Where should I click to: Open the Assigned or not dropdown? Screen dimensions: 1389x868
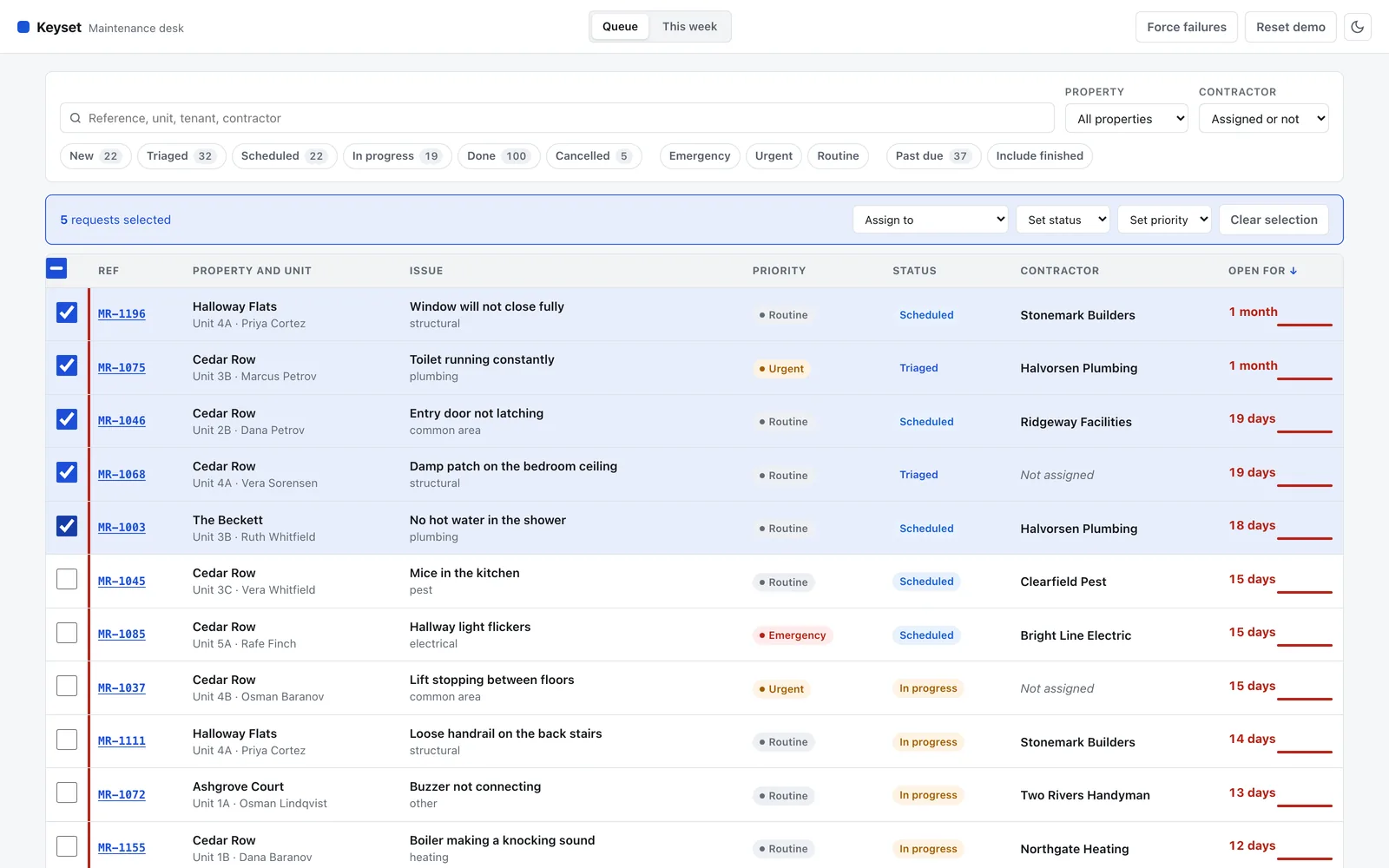[1263, 119]
